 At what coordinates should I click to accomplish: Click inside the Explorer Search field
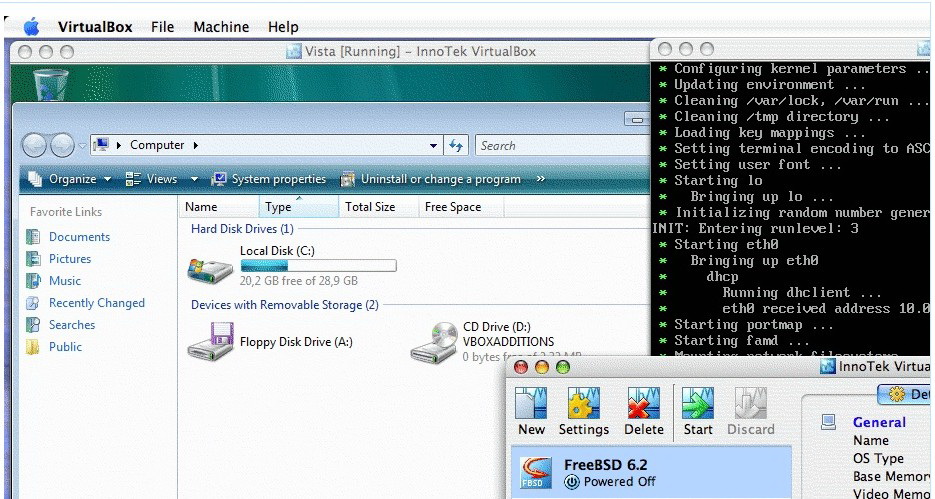[562, 145]
